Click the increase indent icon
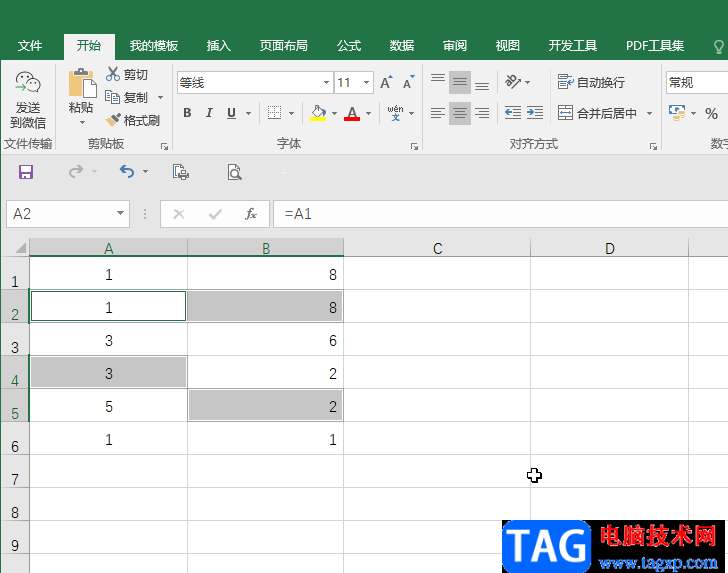728x573 pixels. 535,112
